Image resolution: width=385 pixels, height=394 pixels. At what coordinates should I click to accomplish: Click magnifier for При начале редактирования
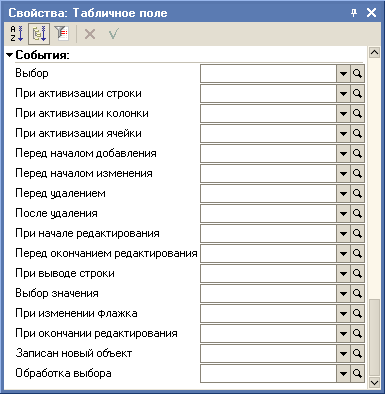pyautogui.click(x=357, y=234)
